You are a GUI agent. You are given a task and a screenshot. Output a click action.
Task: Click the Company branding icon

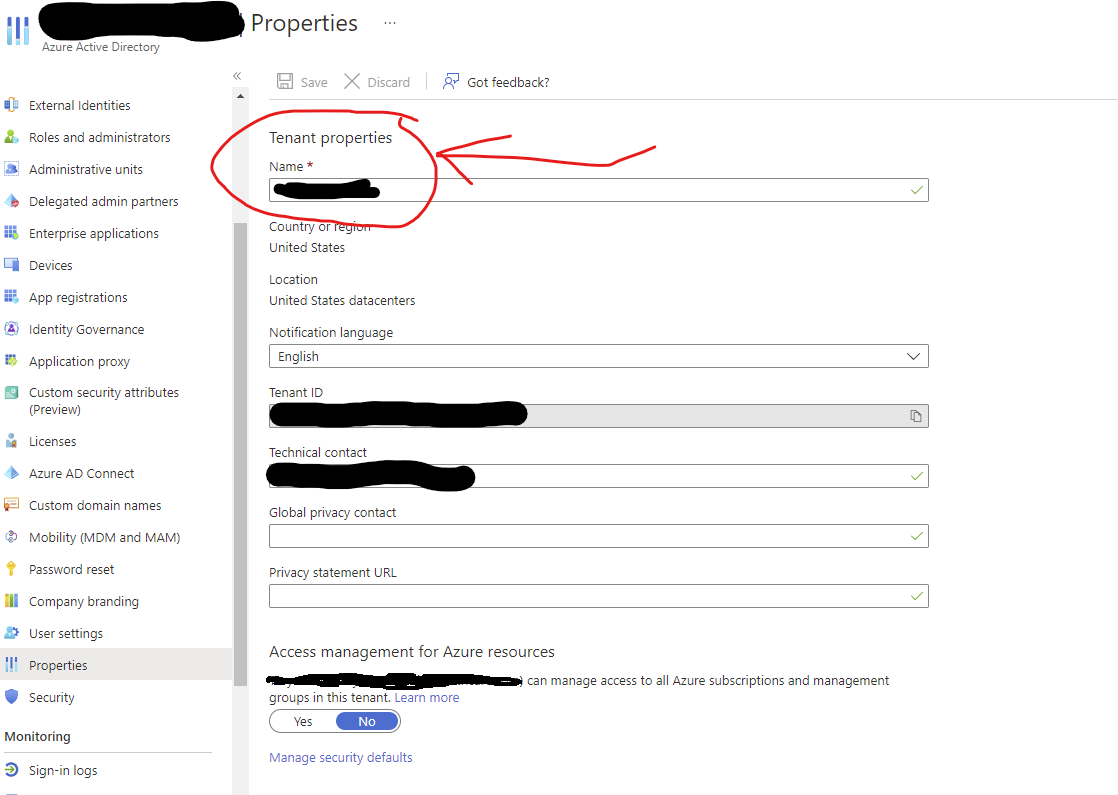pyautogui.click(x=11, y=601)
